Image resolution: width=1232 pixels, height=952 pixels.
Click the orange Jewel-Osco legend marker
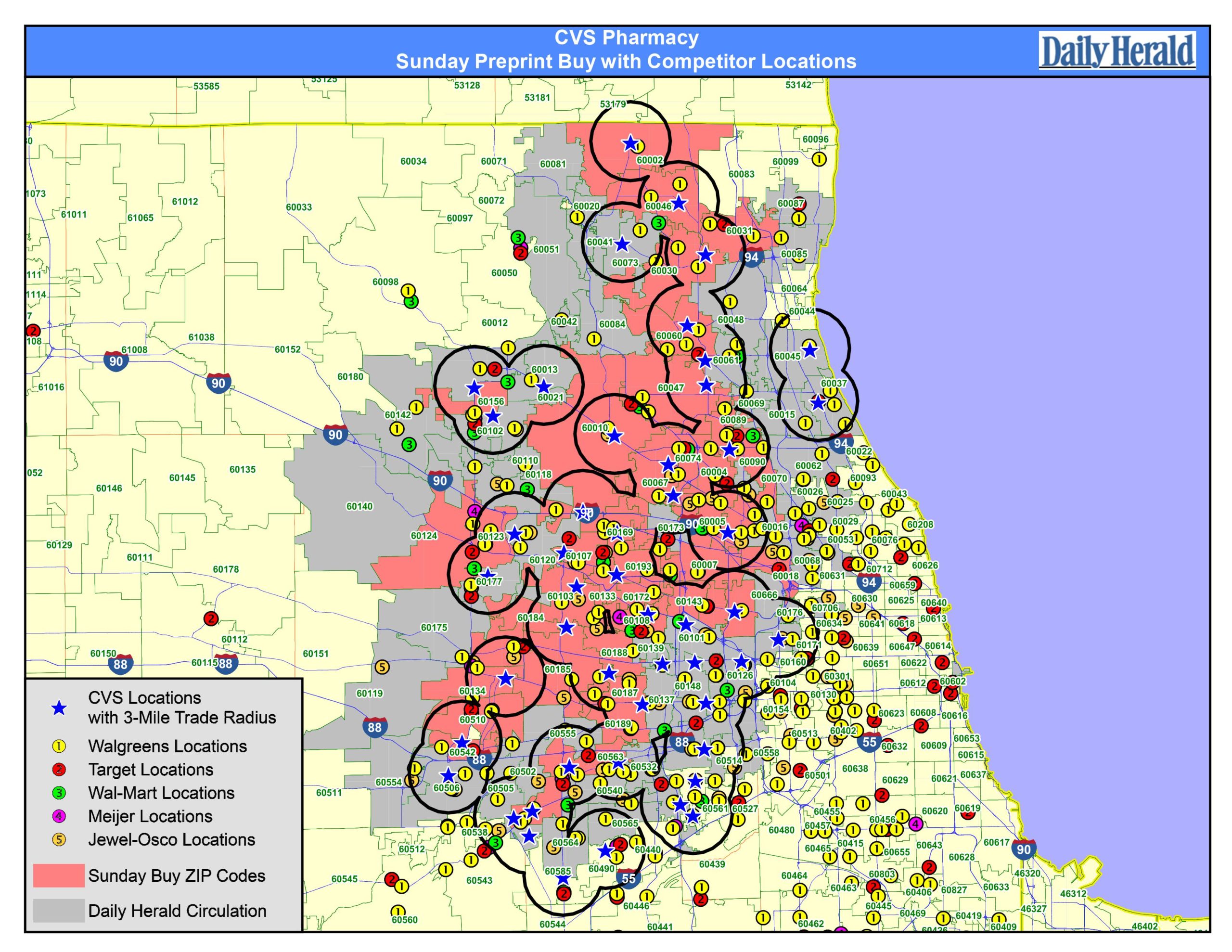[59, 840]
